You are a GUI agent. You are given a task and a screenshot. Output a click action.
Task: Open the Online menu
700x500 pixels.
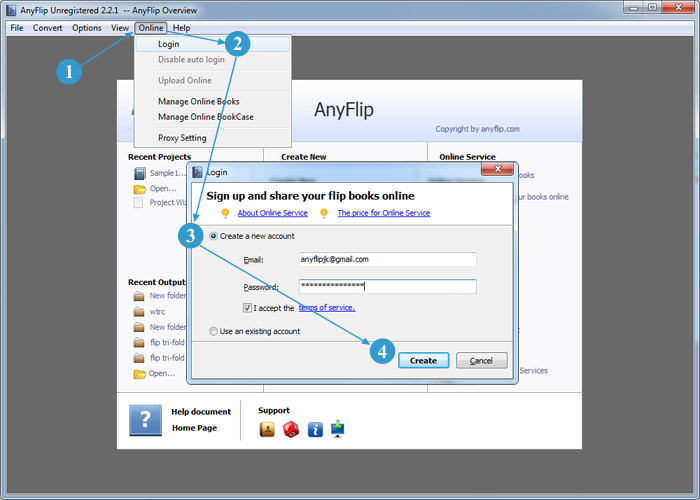(151, 28)
